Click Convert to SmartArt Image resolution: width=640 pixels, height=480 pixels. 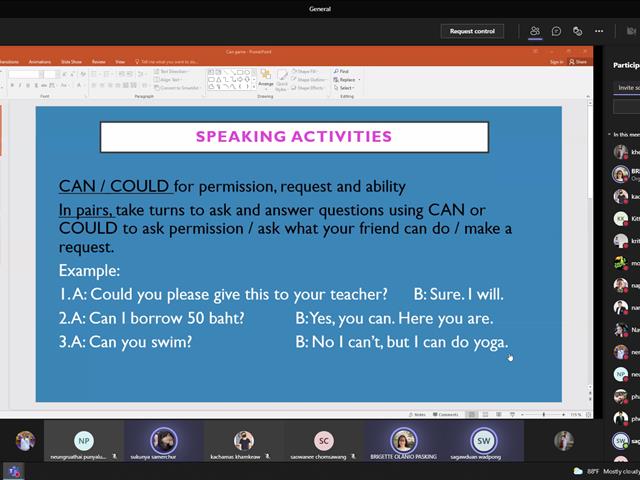[x=177, y=88]
